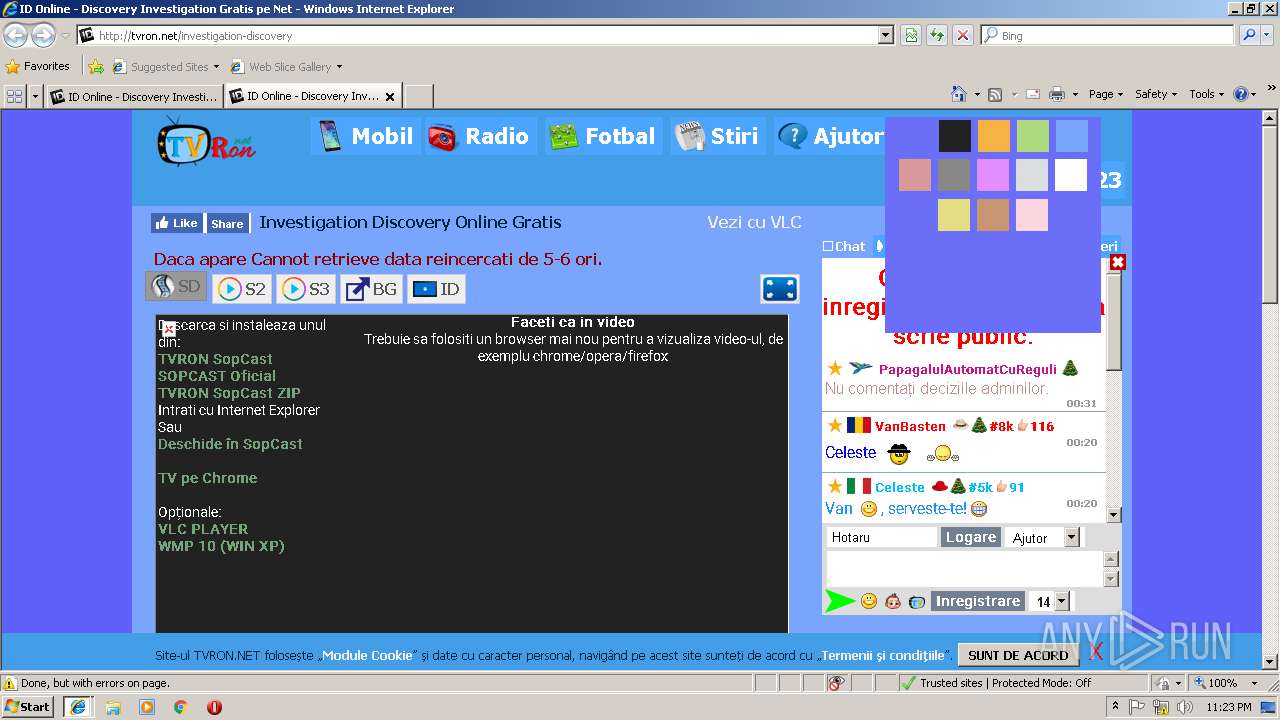Dismiss cookie bar with red X
This screenshot has width=1280, height=720.
point(1096,653)
